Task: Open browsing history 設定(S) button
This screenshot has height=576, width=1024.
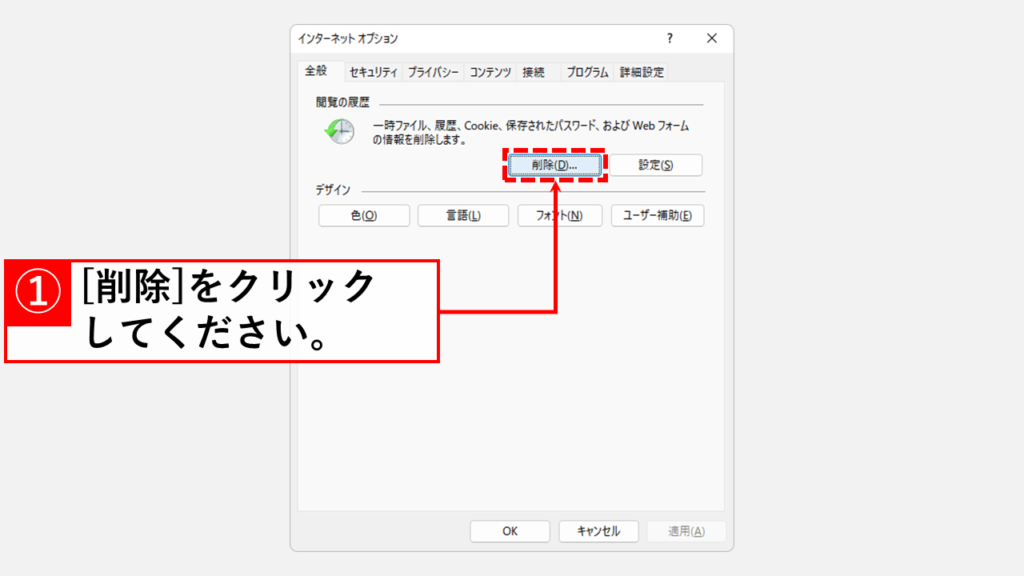Action: [x=656, y=165]
